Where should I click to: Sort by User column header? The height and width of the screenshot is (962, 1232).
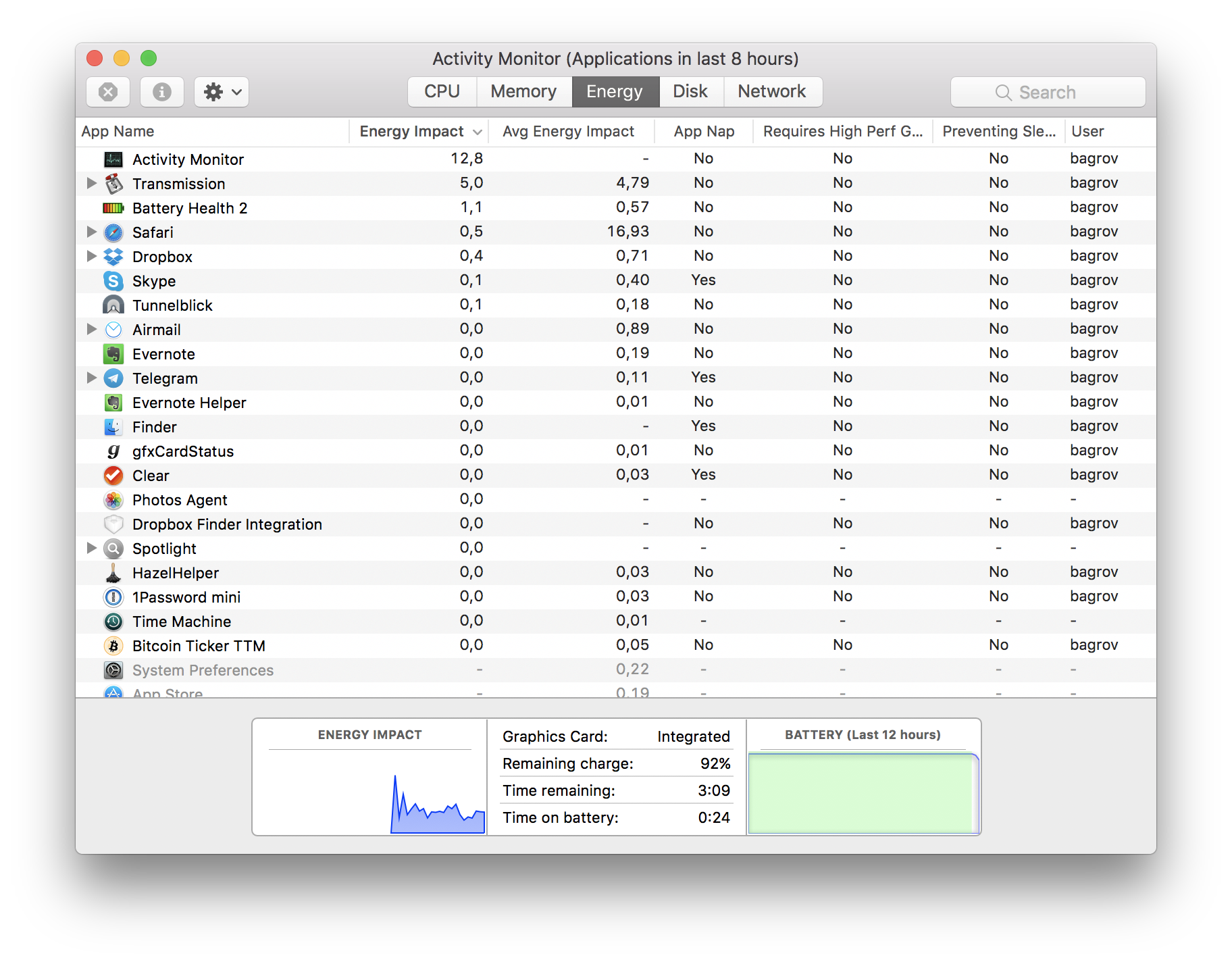[1110, 132]
